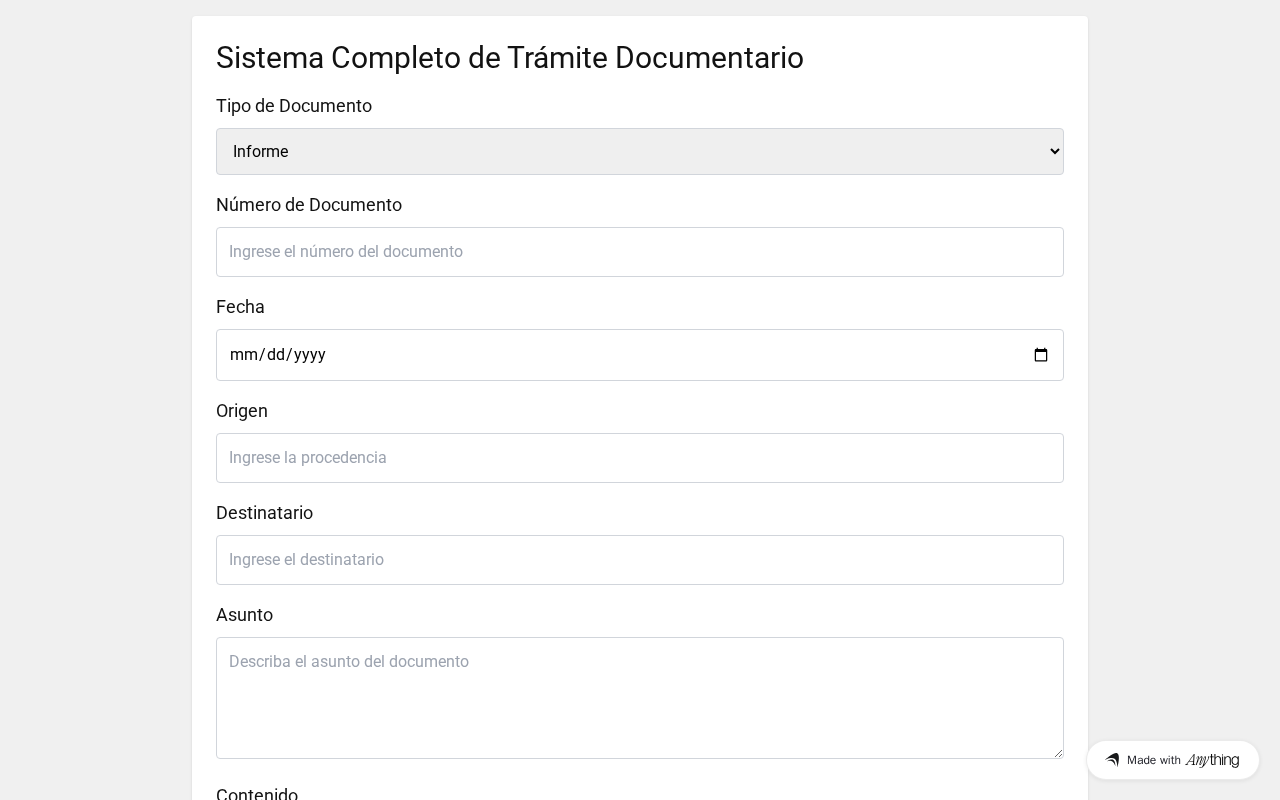Click the "Número de Documento" label
Viewport: 1280px width, 800px height.
click(309, 205)
